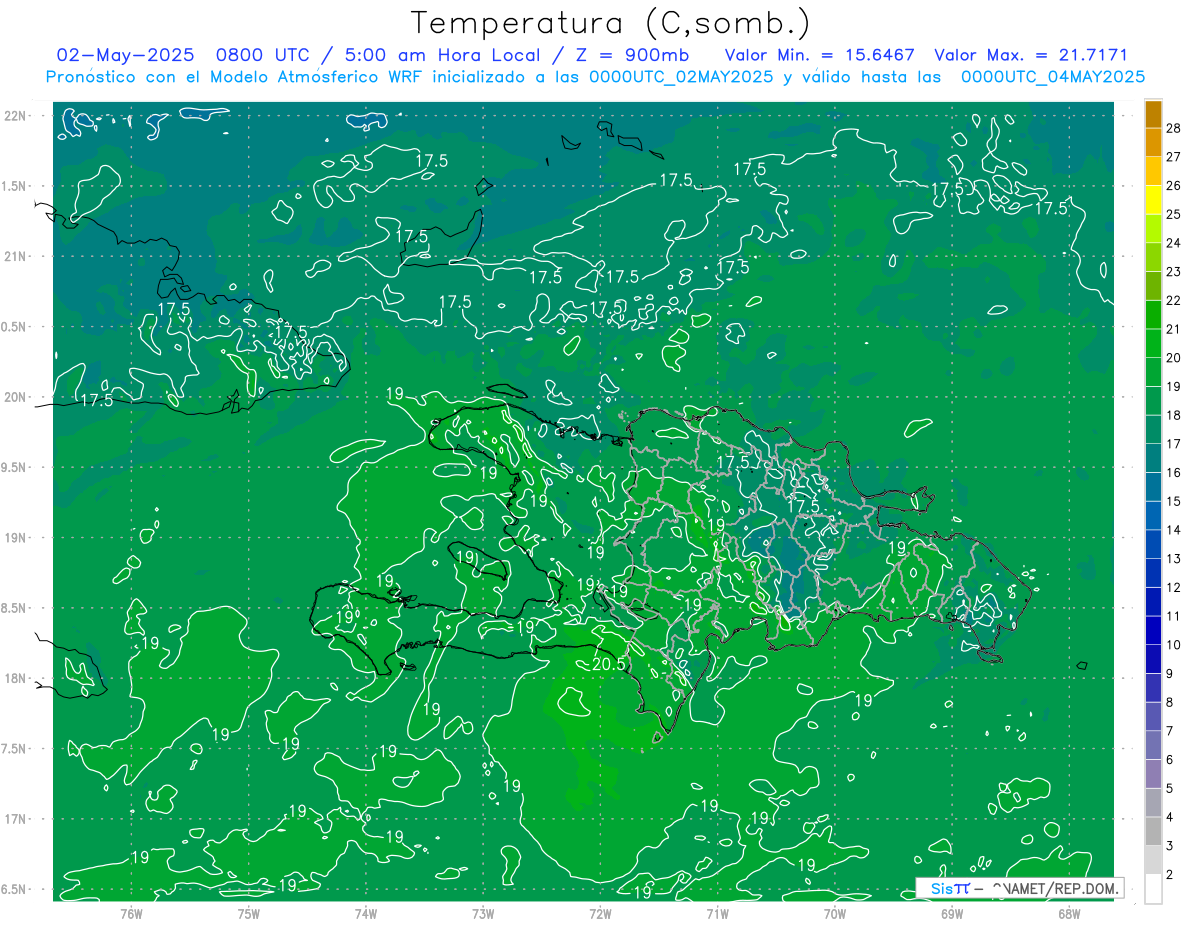Viewport: 1200px width, 927px height.
Task: Click the teal legend swatch between 16 and 17
Action: [1153, 459]
